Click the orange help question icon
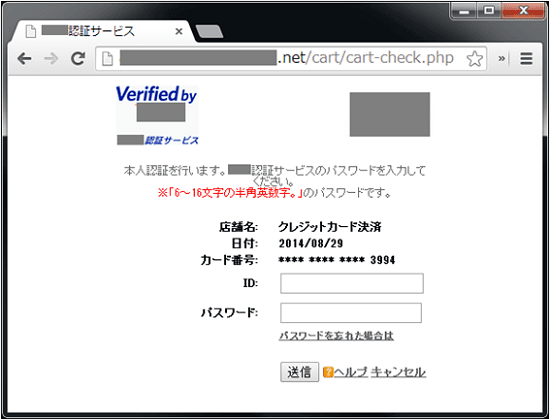Viewport: 550px width, 420px height. (x=328, y=372)
